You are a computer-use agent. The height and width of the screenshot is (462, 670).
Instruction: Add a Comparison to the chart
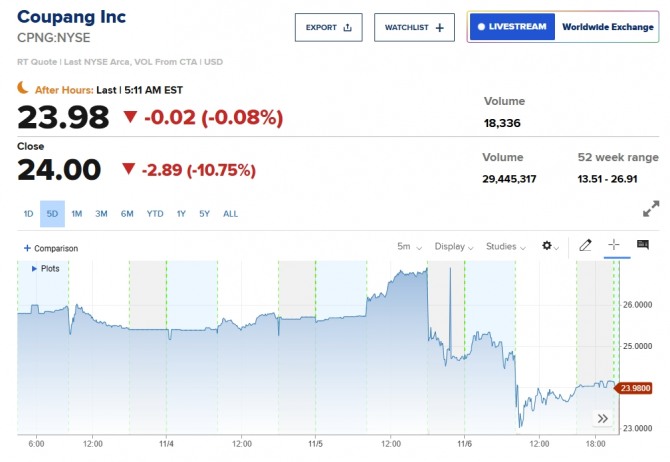point(50,248)
